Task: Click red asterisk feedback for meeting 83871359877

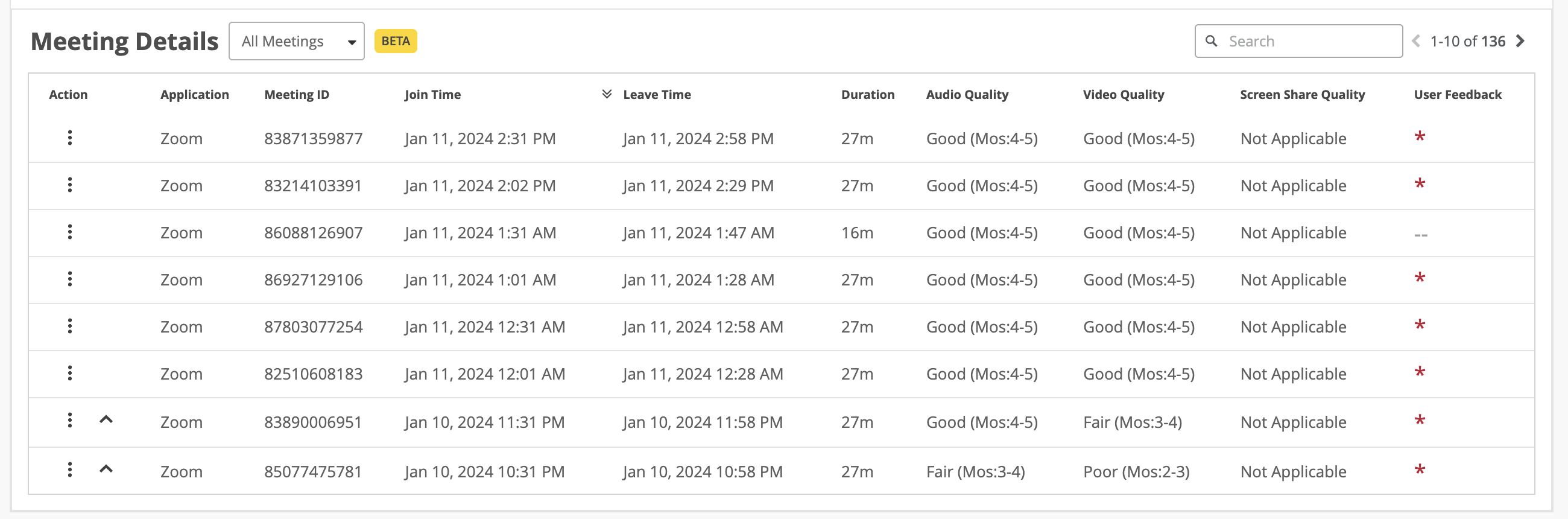Action: point(1420,138)
